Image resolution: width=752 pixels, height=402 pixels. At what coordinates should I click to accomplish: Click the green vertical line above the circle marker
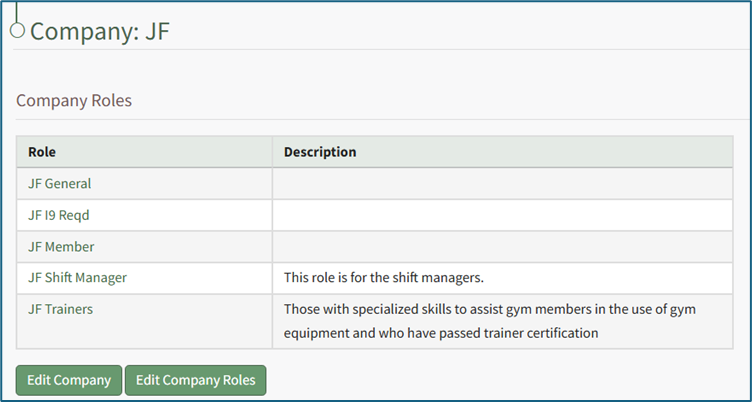[17, 10]
